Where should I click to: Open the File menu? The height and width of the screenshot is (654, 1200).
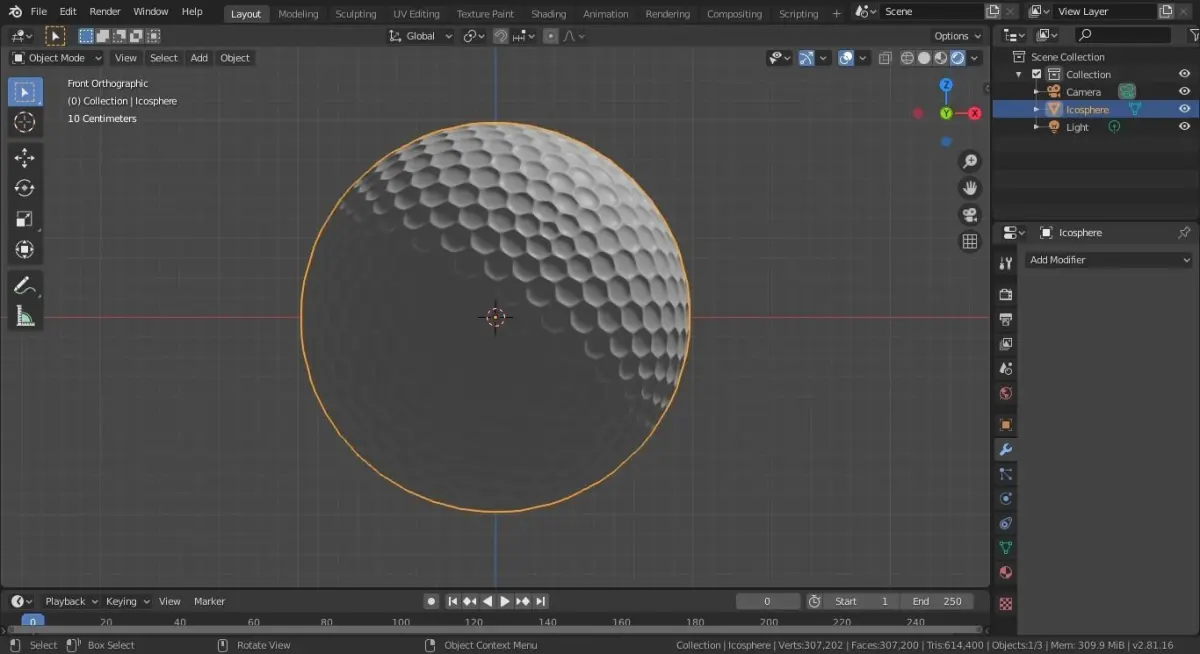[x=39, y=12]
